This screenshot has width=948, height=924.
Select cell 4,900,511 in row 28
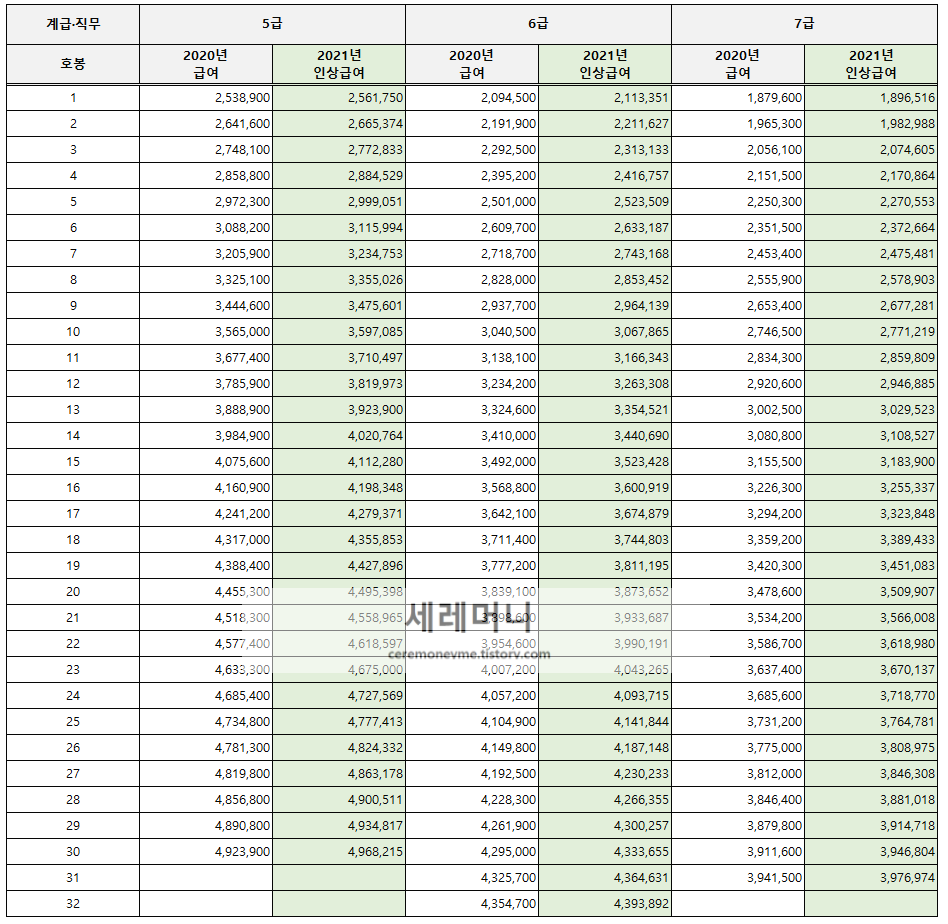tap(339, 800)
